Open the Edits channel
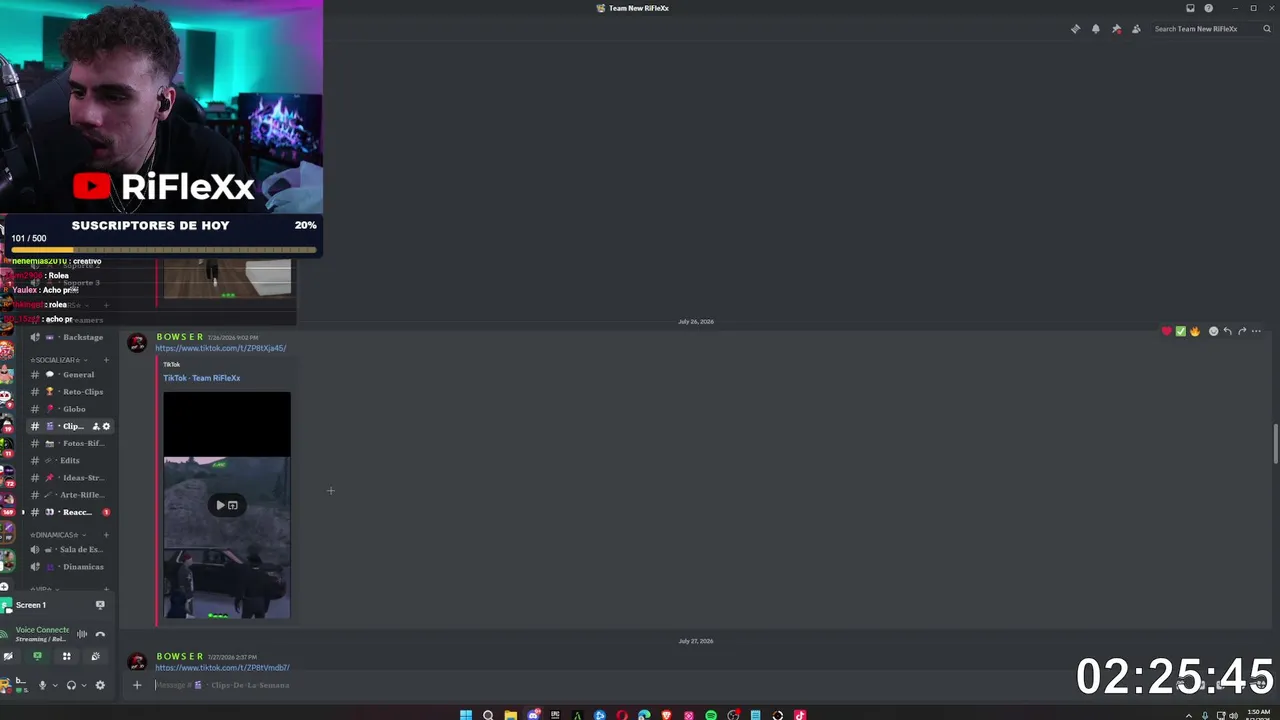 pos(70,460)
